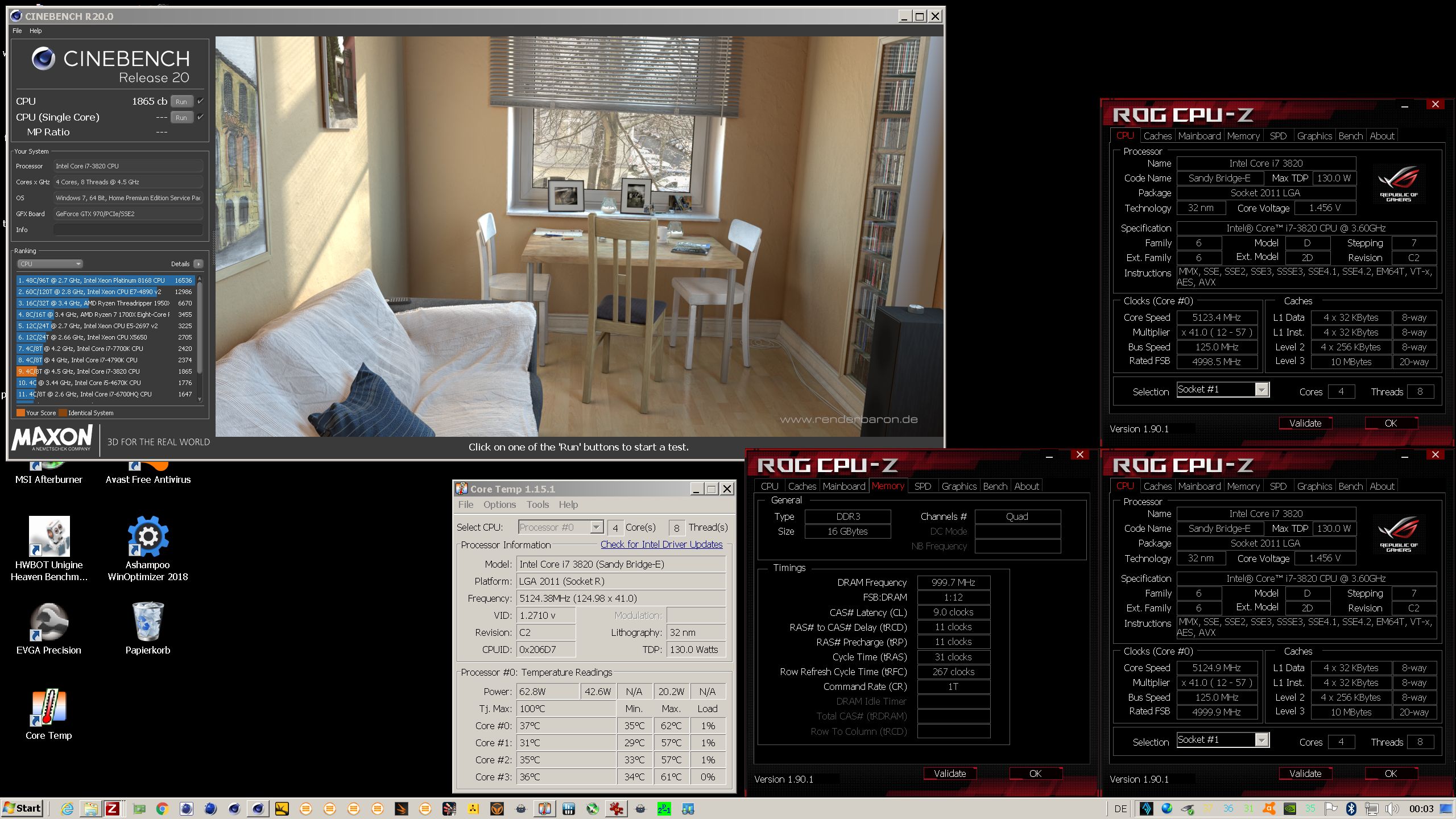Select the highlighted i7-3820 ranking row 1865
1456x819 pixels.
pos(105,371)
